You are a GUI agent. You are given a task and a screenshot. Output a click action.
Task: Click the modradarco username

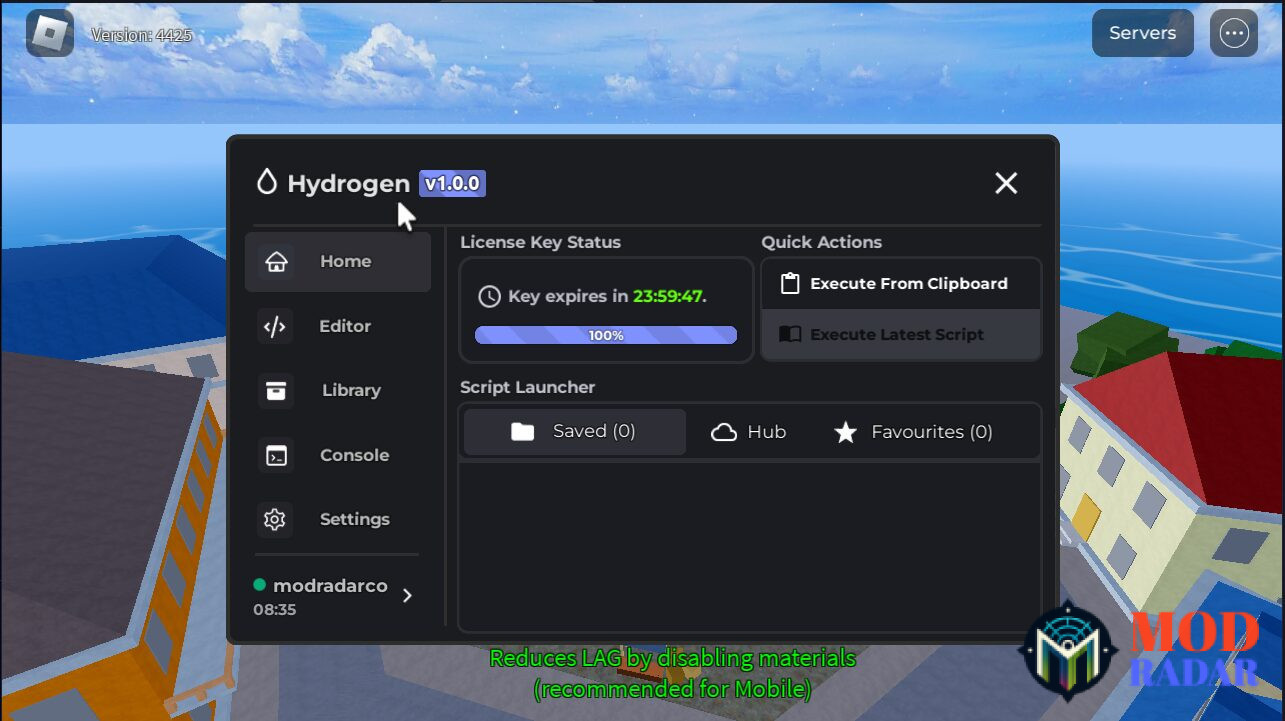(330, 586)
